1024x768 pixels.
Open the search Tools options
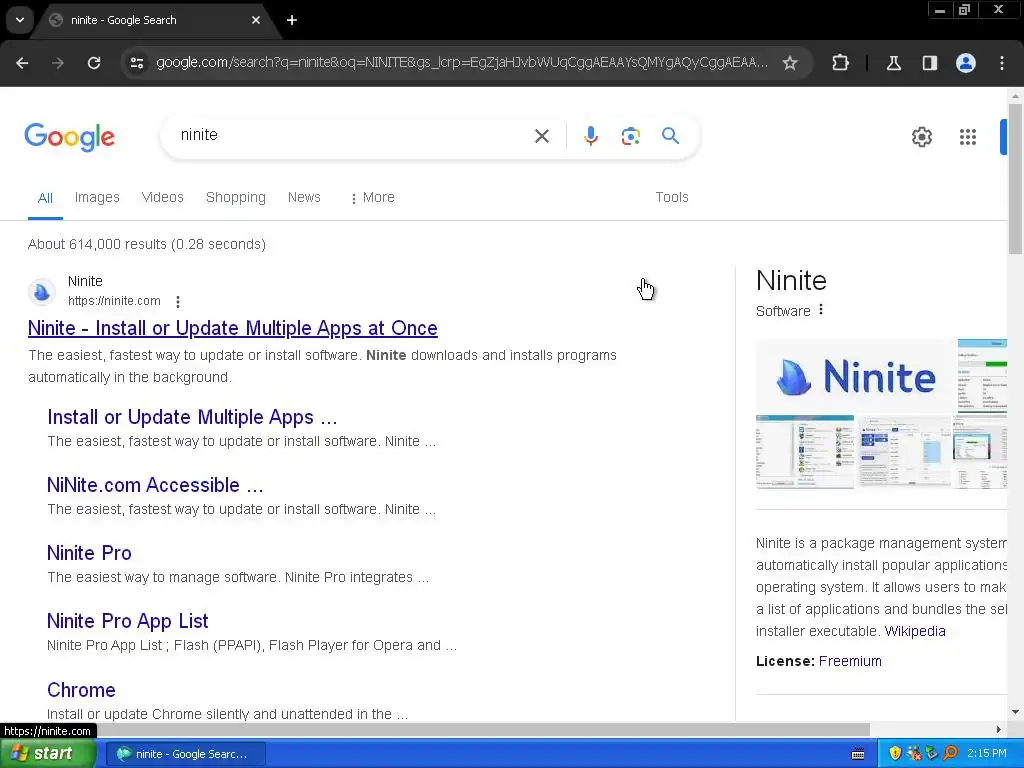coord(672,197)
